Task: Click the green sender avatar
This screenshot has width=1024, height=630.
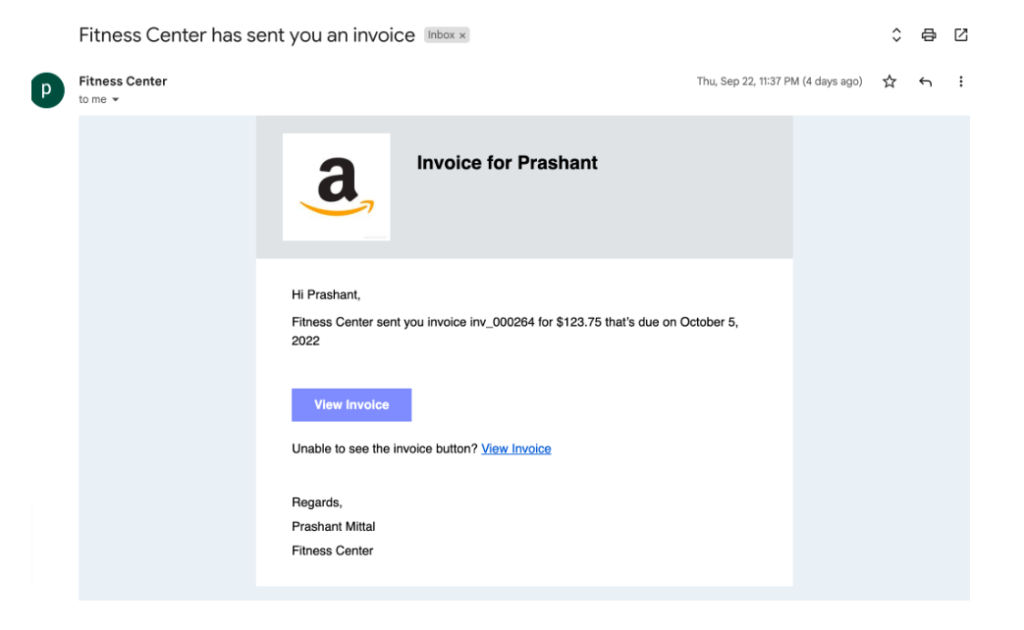Action: 47,89
